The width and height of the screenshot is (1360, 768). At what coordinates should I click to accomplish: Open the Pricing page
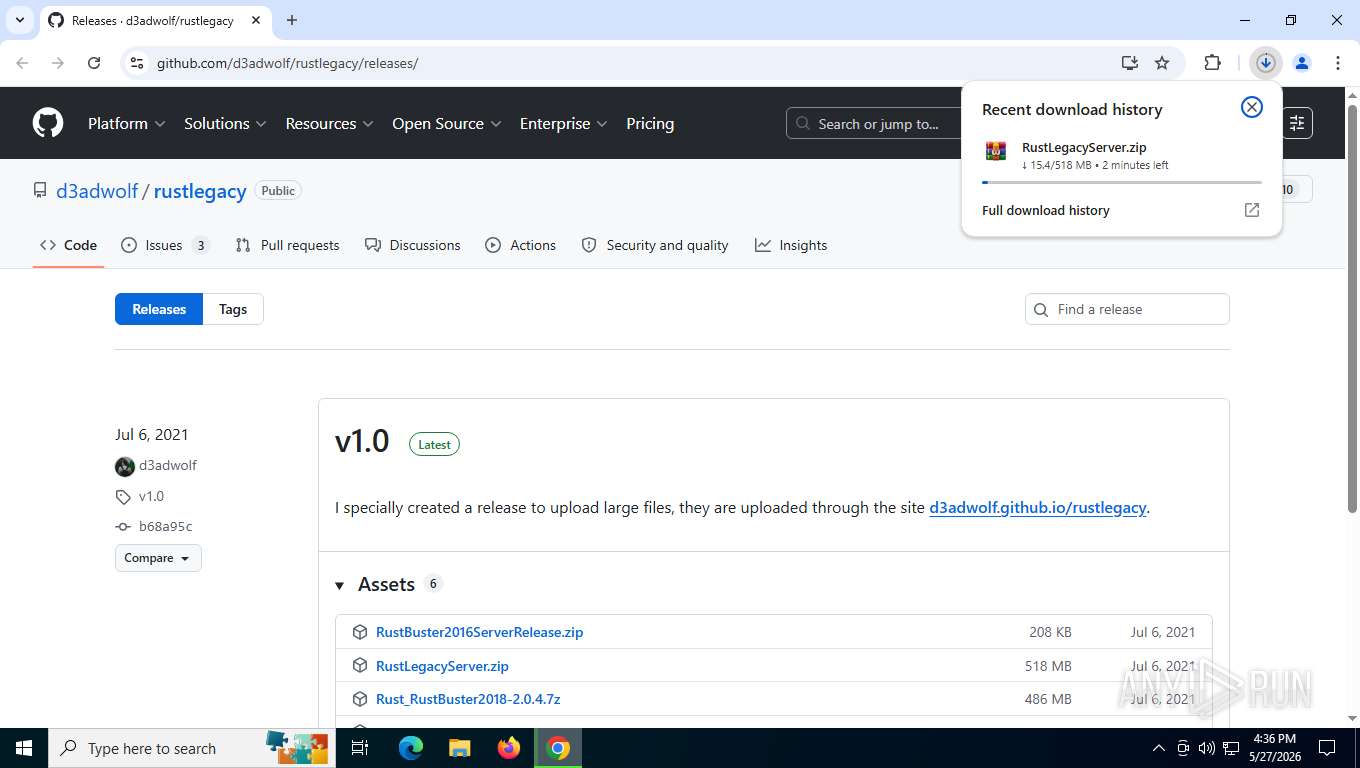tap(650, 124)
